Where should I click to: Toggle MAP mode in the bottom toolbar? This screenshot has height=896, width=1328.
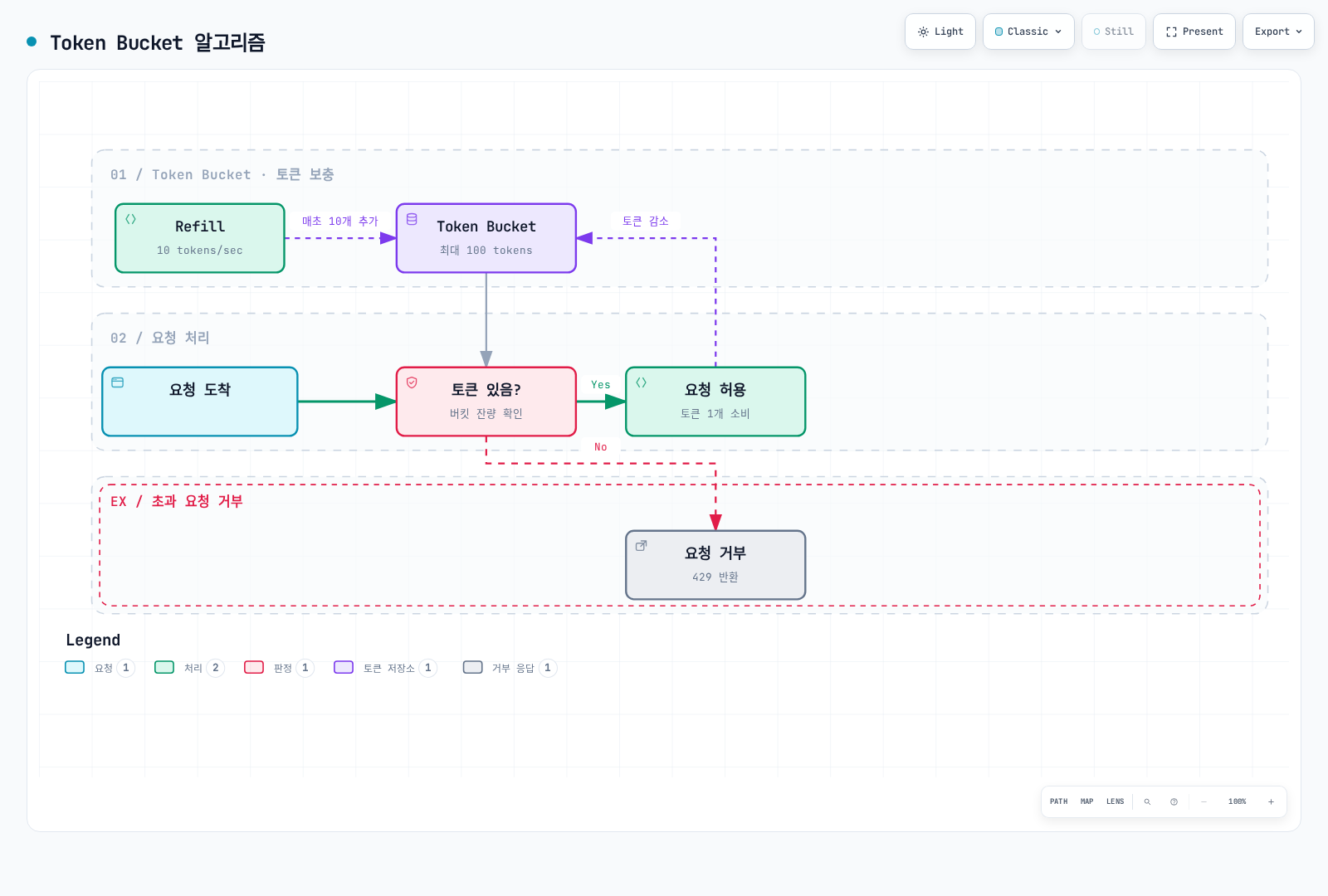pos(1087,801)
